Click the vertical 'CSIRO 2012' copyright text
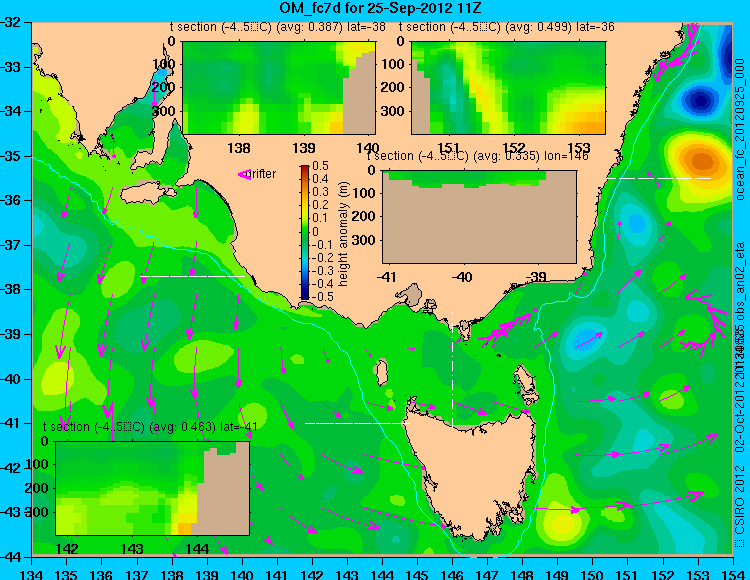This screenshot has height=580, width=750. coord(740,505)
